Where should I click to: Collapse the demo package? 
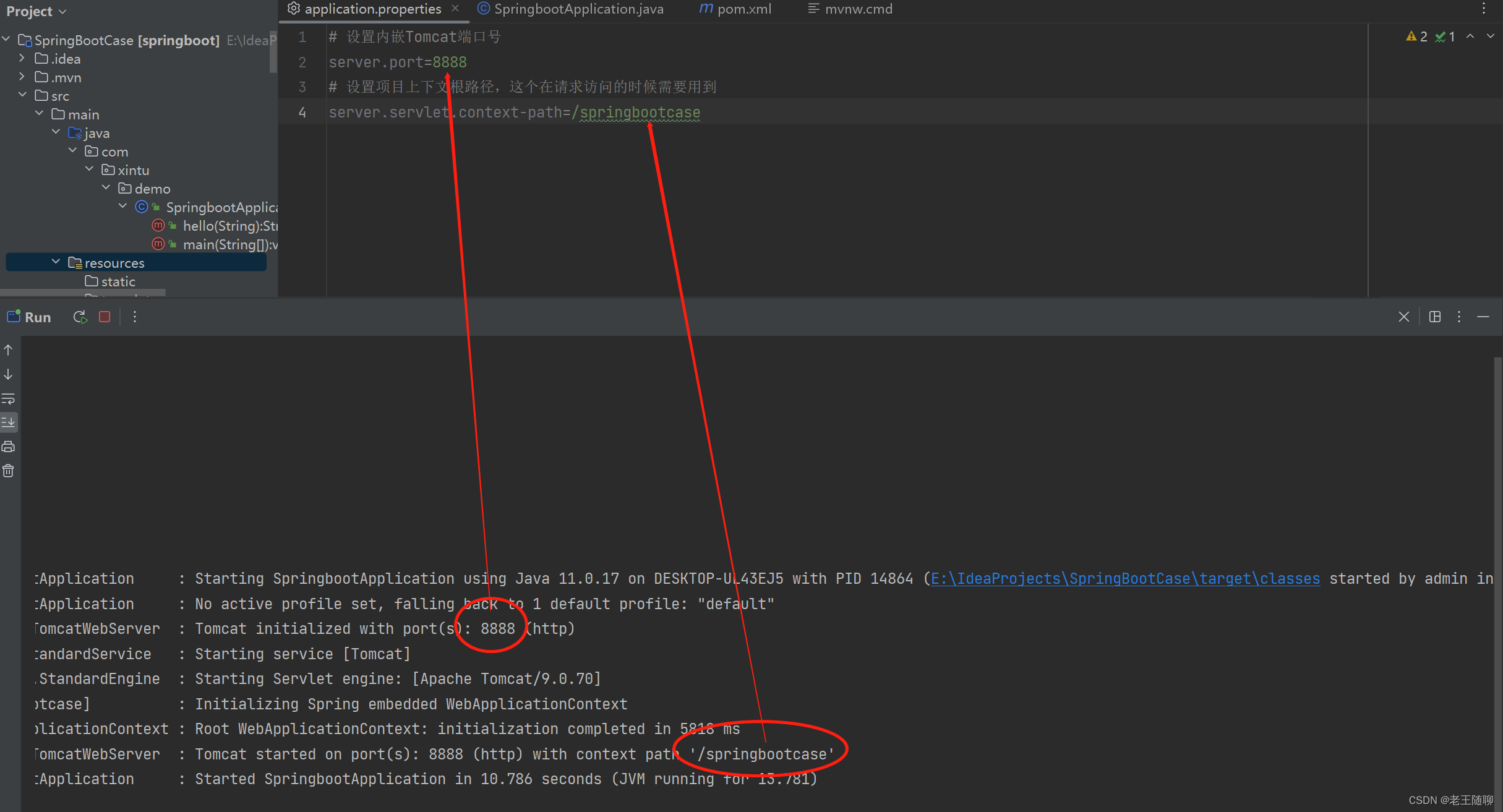click(x=106, y=188)
